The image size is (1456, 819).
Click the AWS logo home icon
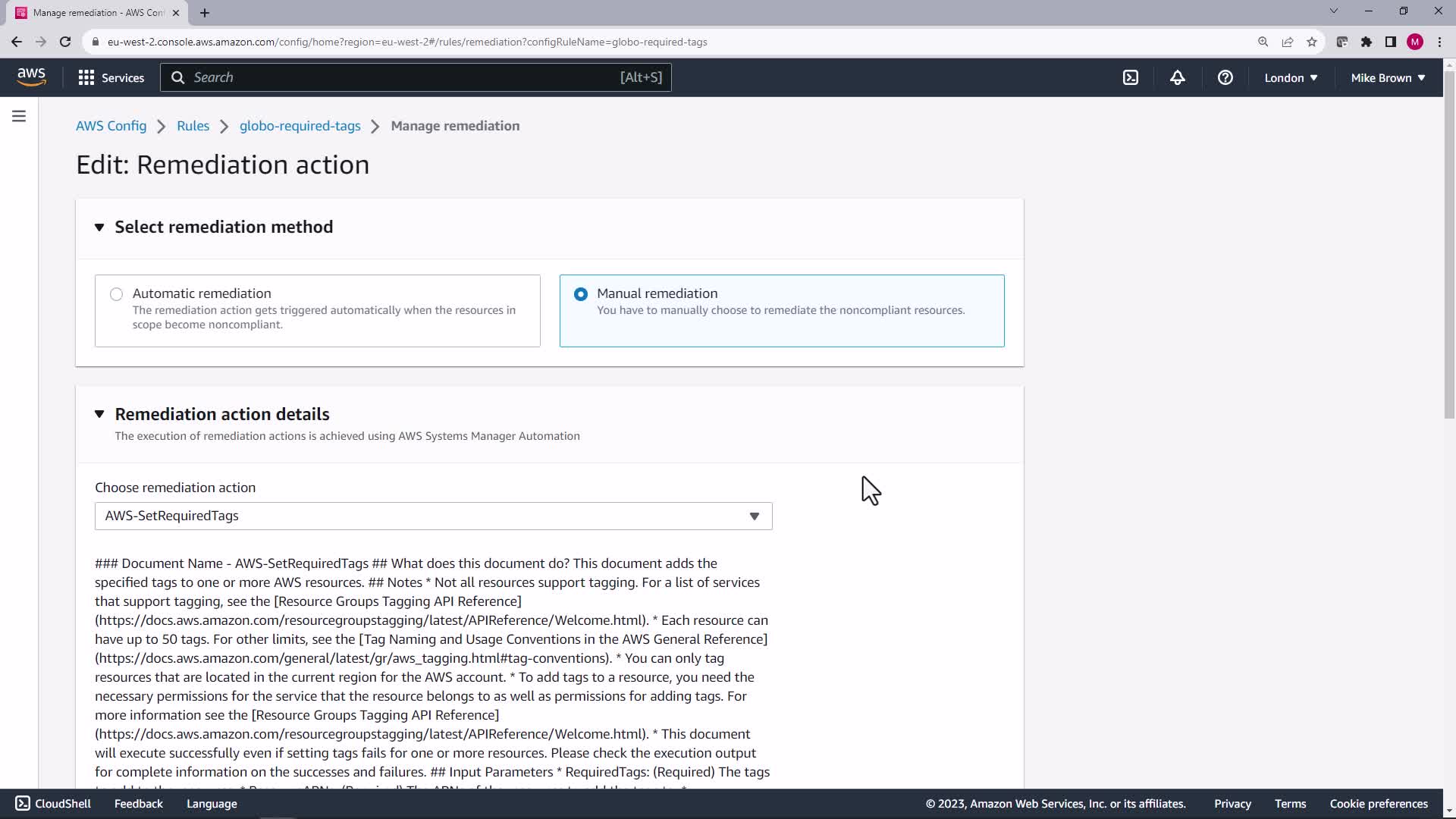(x=31, y=77)
